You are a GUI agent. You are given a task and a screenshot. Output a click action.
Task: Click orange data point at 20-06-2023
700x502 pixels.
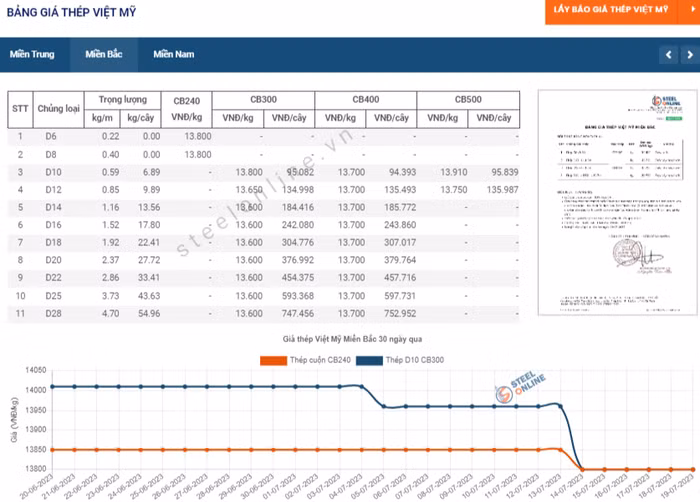(52, 450)
